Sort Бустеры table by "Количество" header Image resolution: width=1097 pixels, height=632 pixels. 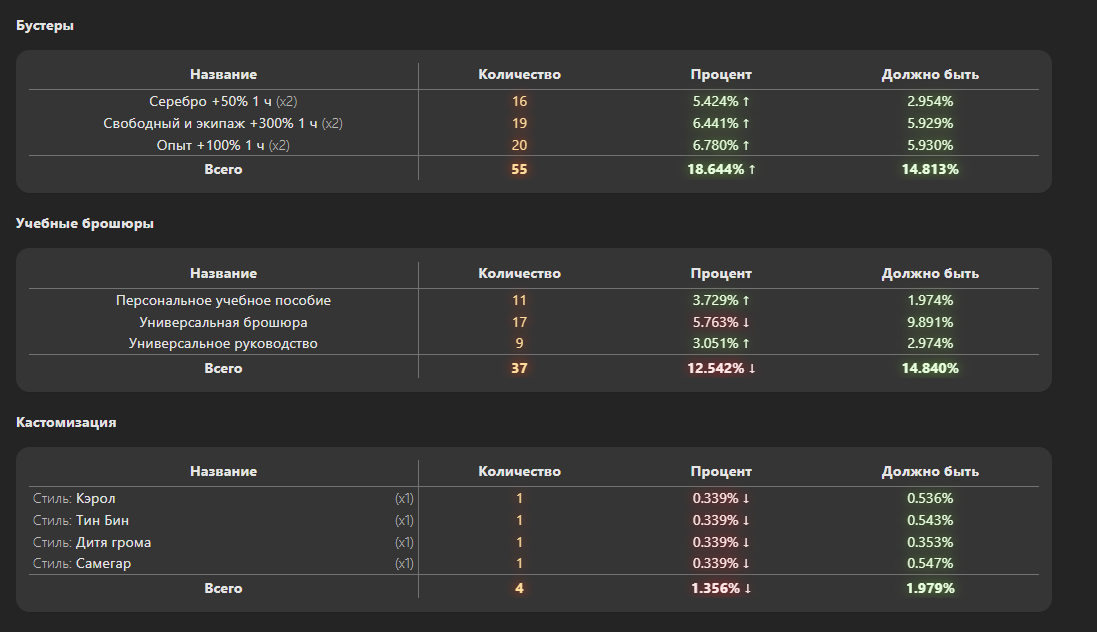tap(519, 75)
